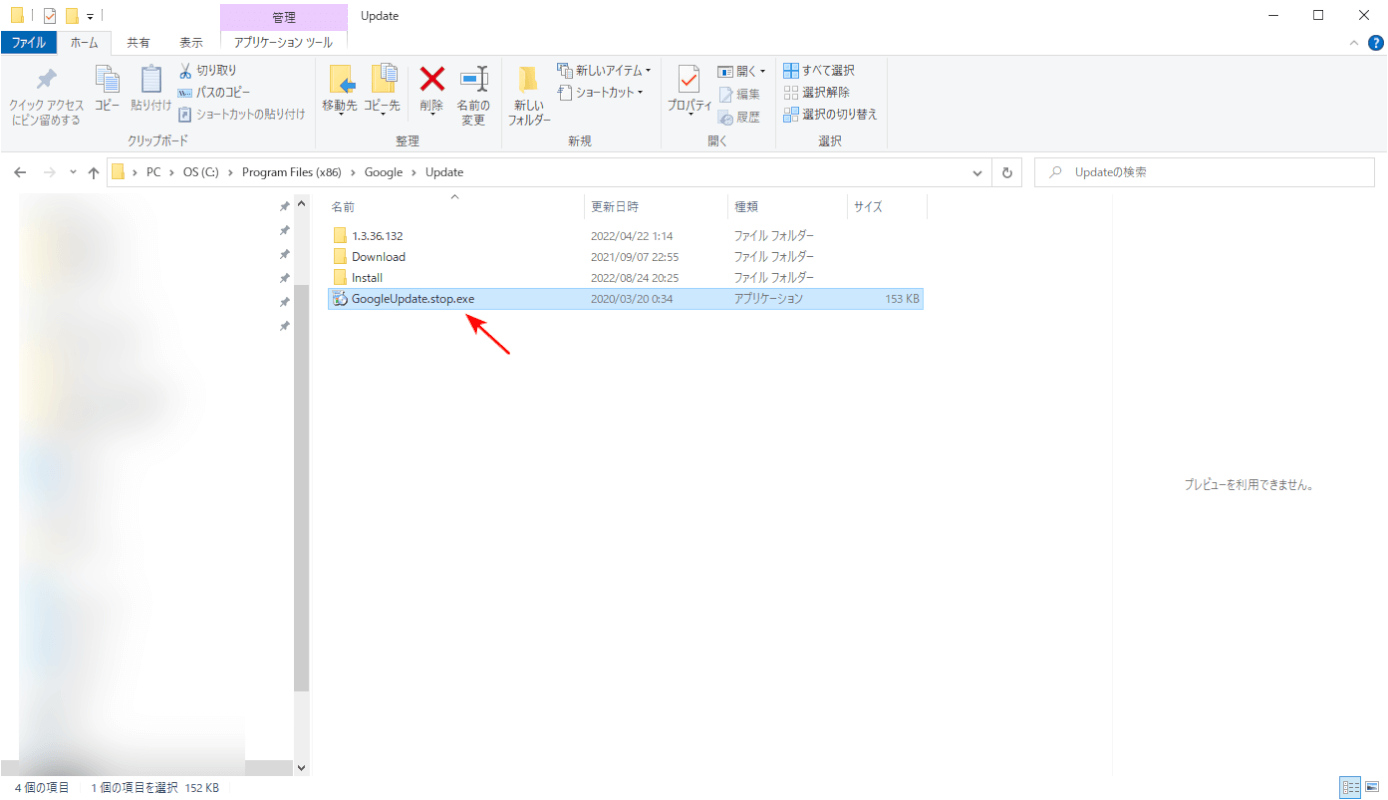
Task: Switch to the 表示 tab
Action: click(x=191, y=43)
